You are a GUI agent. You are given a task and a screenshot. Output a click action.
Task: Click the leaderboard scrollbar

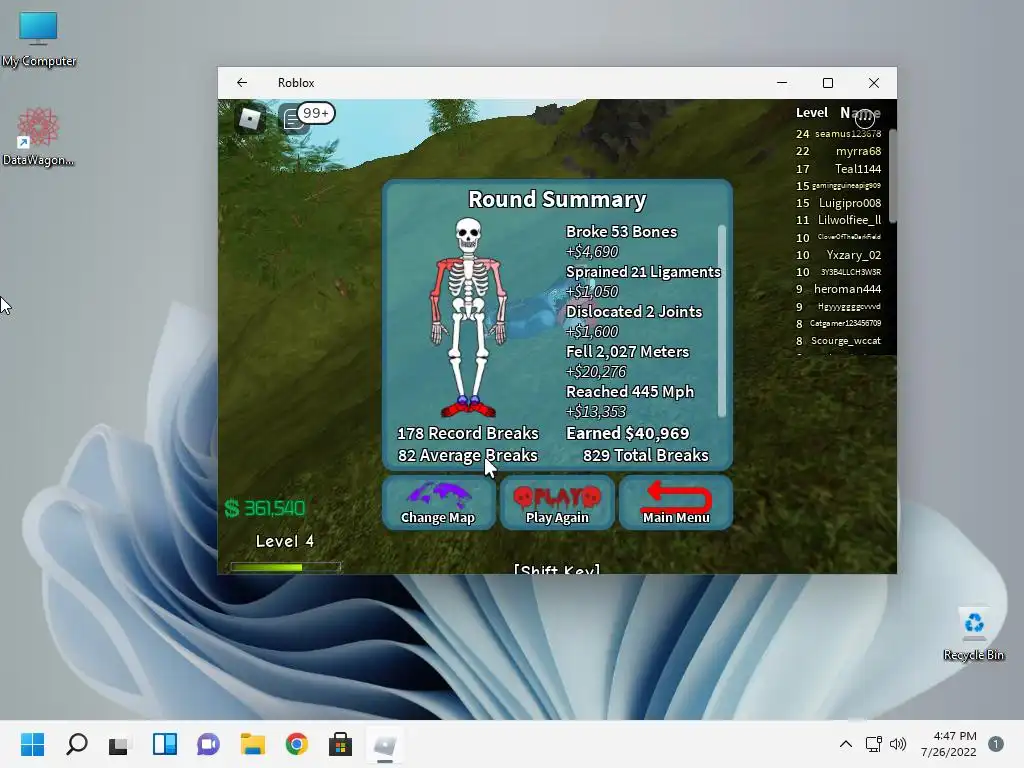pos(892,176)
